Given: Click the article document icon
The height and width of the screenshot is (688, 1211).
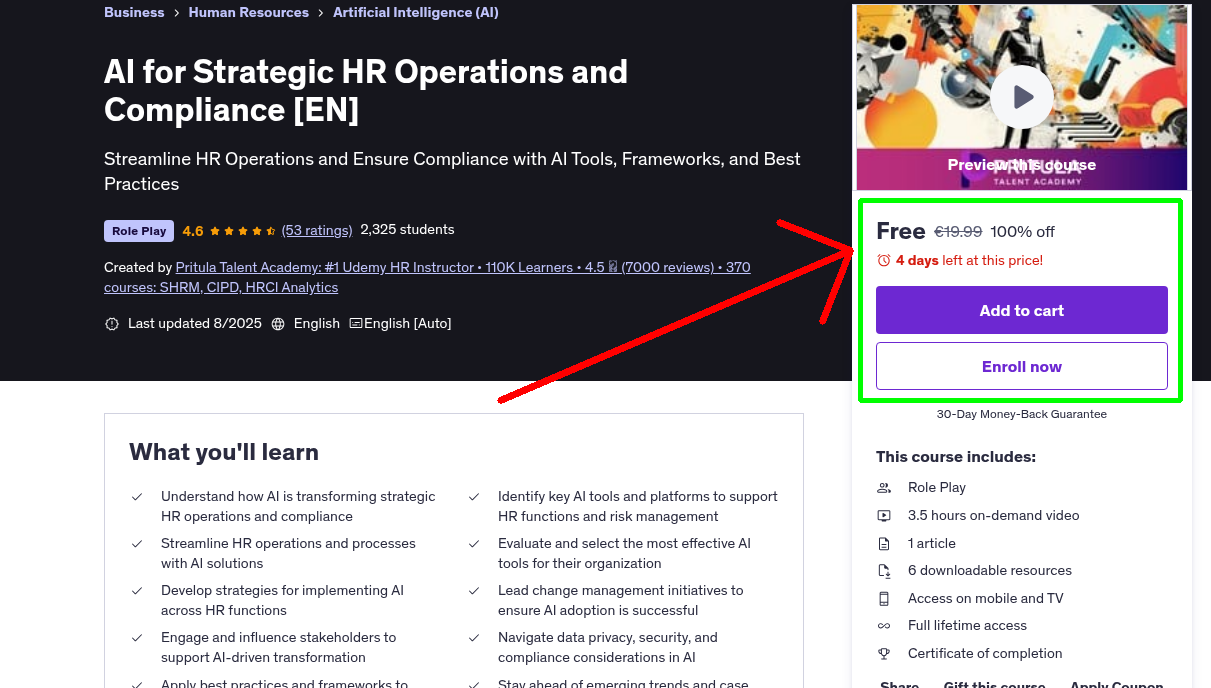Looking at the screenshot, I should (x=884, y=544).
